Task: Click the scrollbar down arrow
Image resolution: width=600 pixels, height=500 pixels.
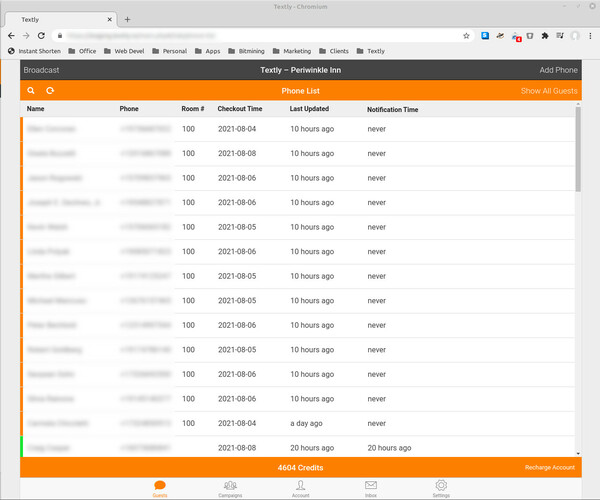Action: 578,453
